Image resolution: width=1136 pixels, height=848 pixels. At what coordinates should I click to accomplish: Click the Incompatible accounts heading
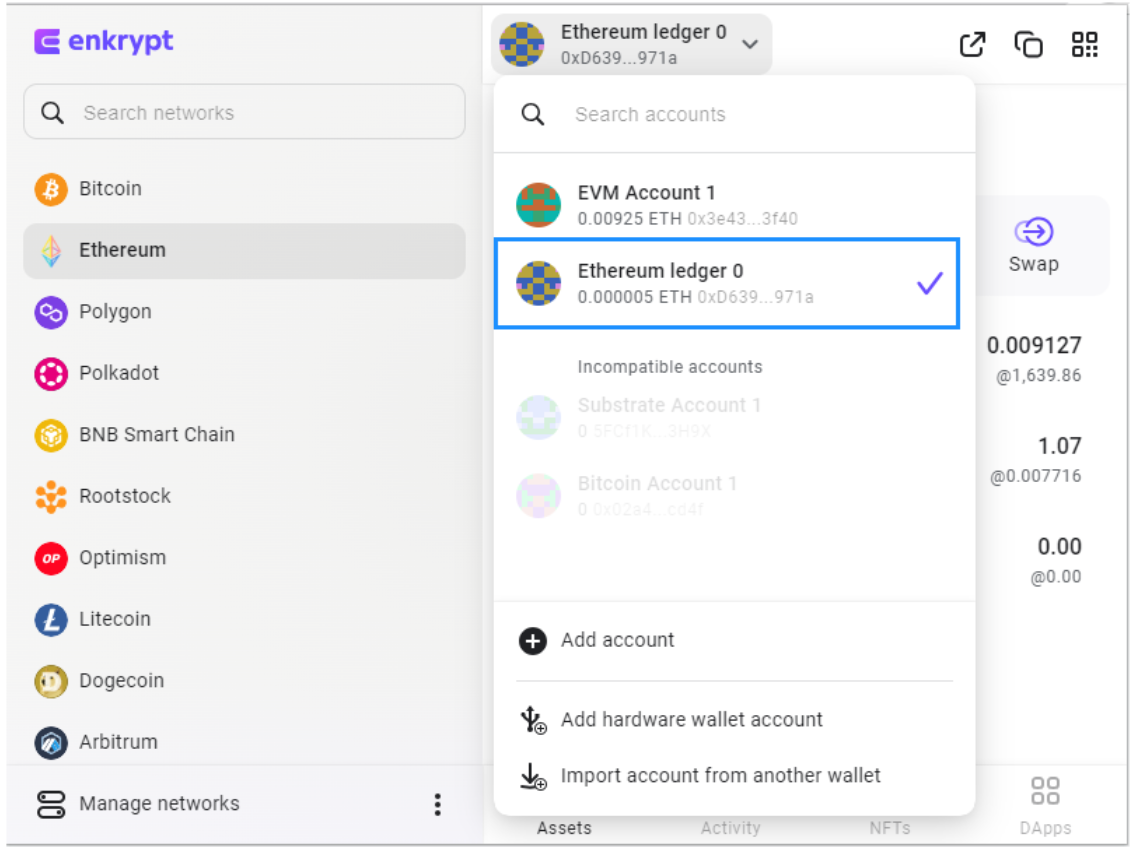669,367
